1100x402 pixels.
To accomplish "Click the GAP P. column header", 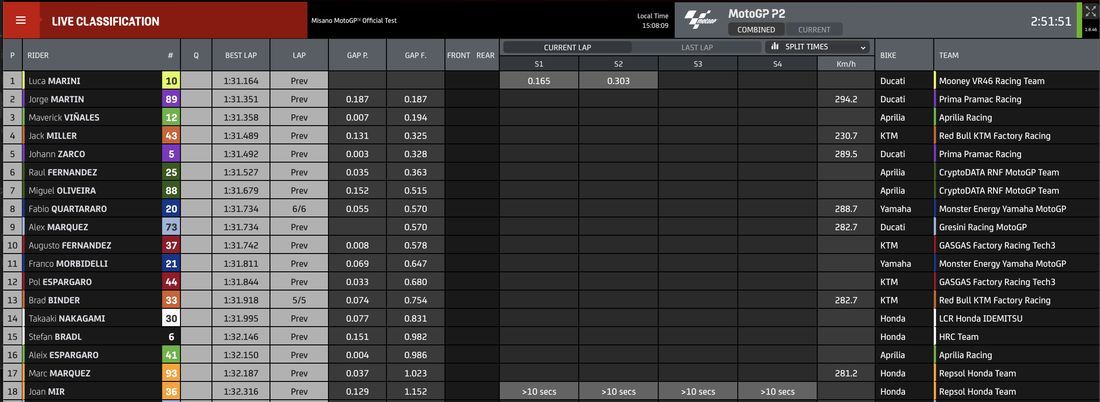I will (357, 55).
